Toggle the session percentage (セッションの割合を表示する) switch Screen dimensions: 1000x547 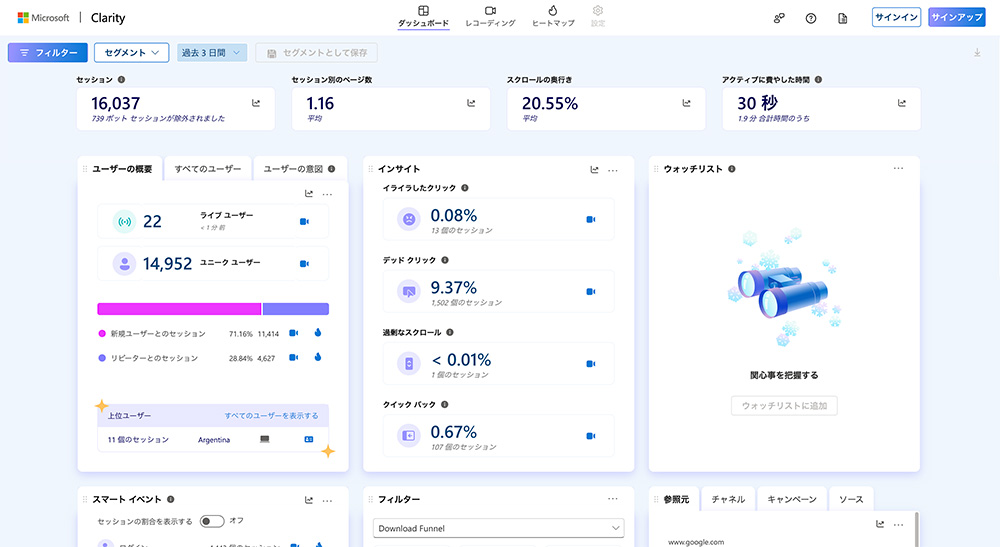coord(211,521)
